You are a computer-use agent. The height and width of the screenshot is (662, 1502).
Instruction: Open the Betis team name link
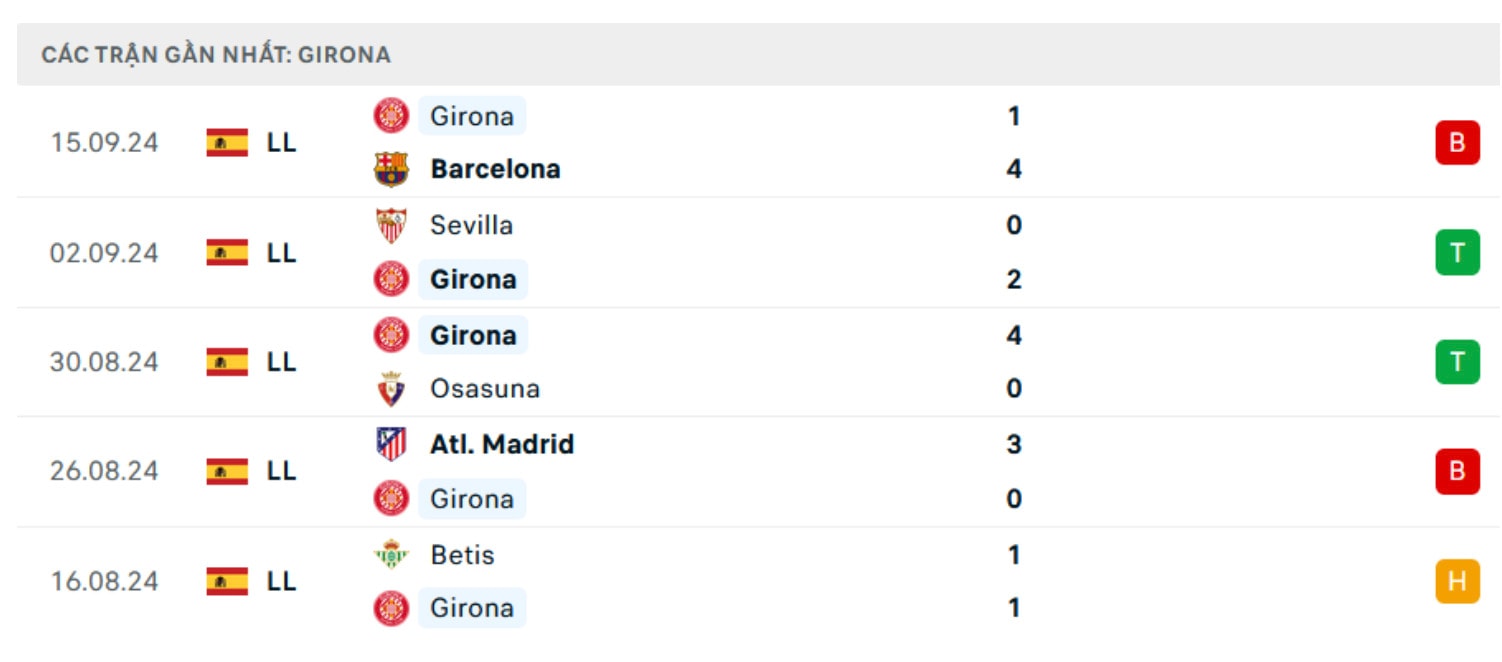pyautogui.click(x=462, y=554)
